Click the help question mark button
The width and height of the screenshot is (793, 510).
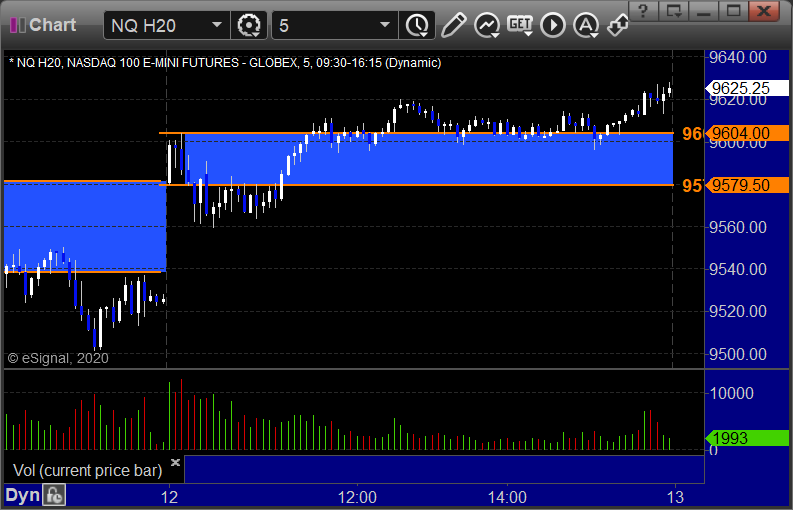[x=643, y=11]
